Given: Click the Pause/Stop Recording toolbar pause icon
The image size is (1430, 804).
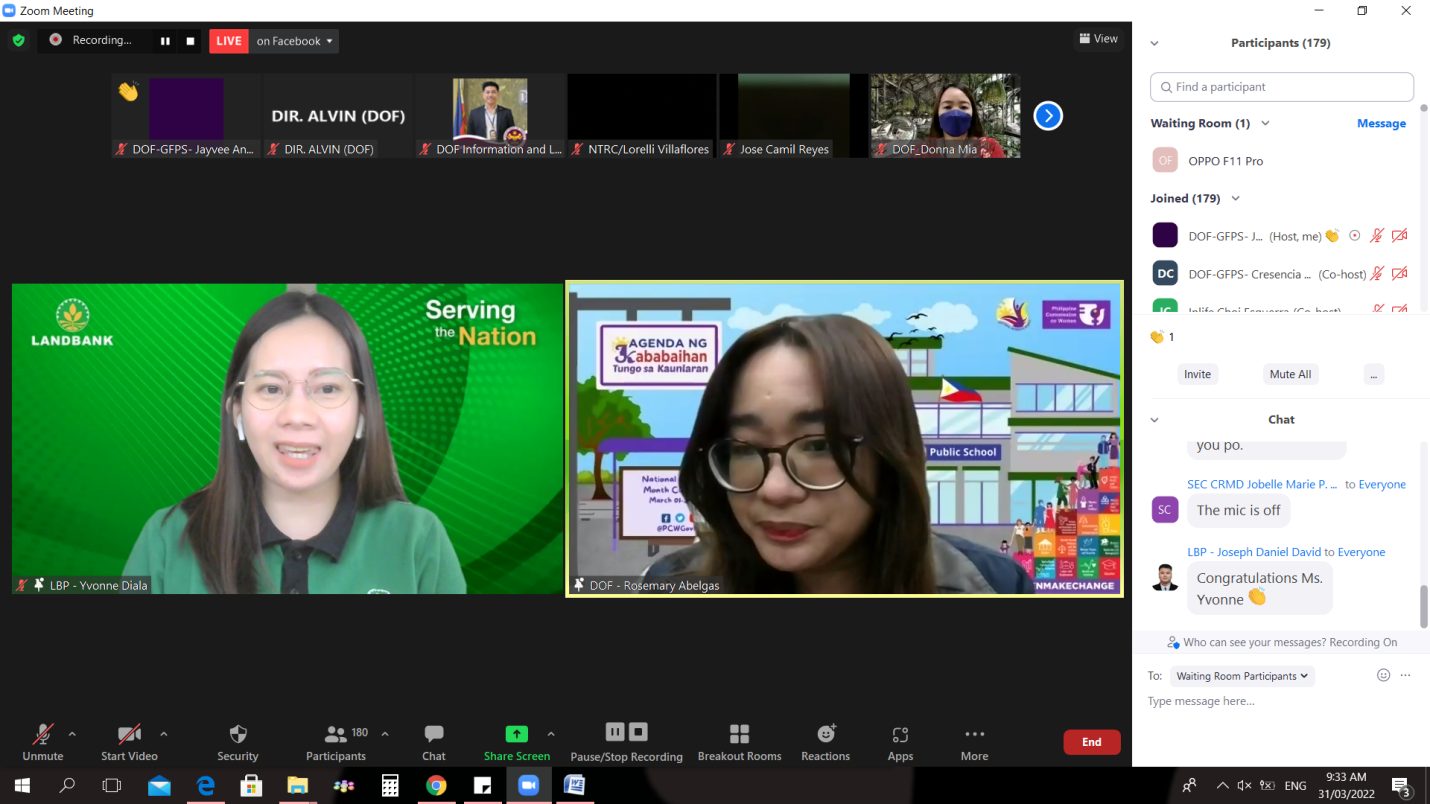Looking at the screenshot, I should click(x=615, y=732).
